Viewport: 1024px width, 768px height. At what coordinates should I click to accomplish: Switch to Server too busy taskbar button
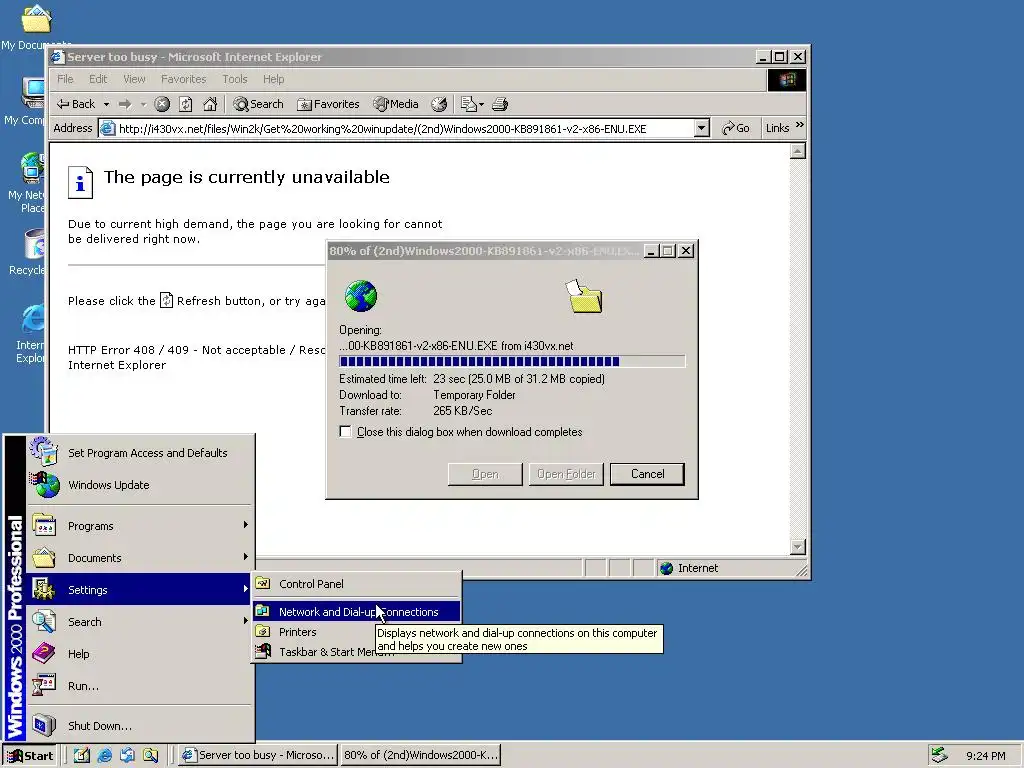coord(258,756)
